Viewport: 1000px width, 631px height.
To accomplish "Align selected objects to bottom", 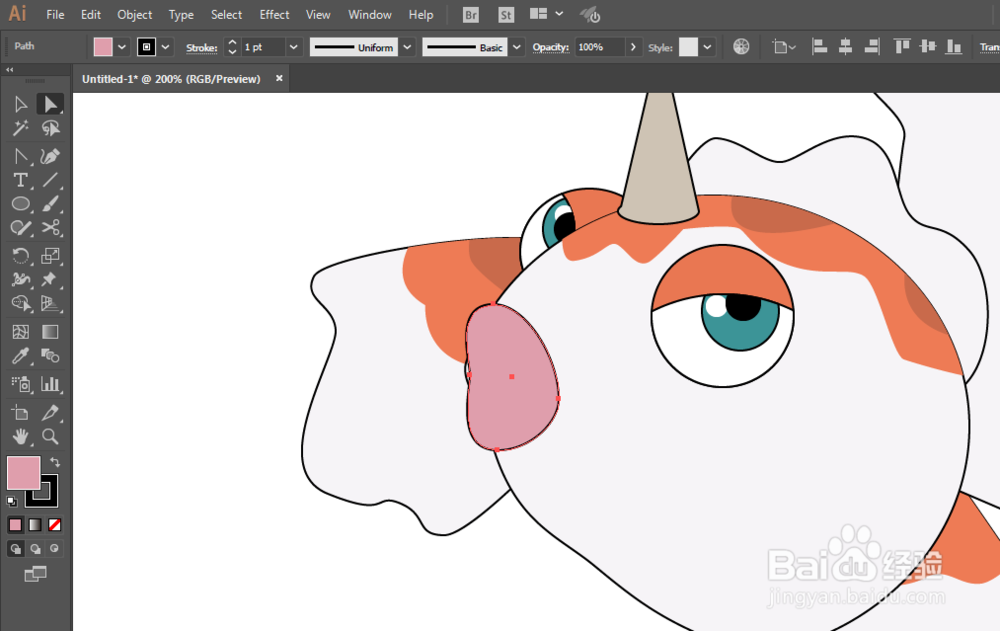I will coord(954,47).
